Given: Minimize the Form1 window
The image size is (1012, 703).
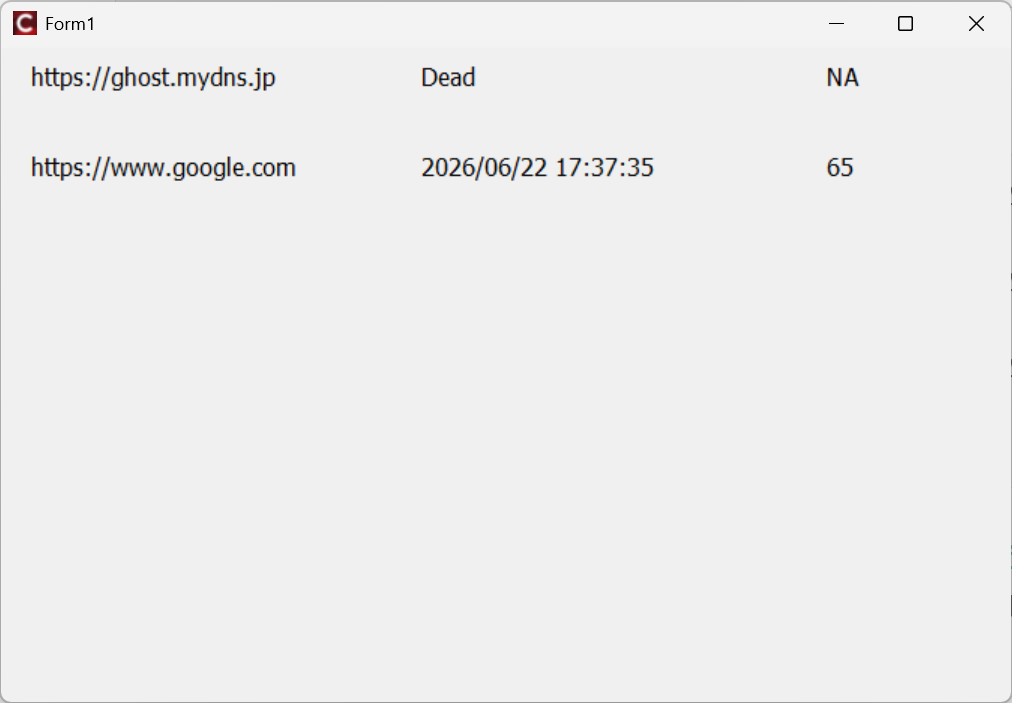Looking at the screenshot, I should pyautogui.click(x=837, y=24).
